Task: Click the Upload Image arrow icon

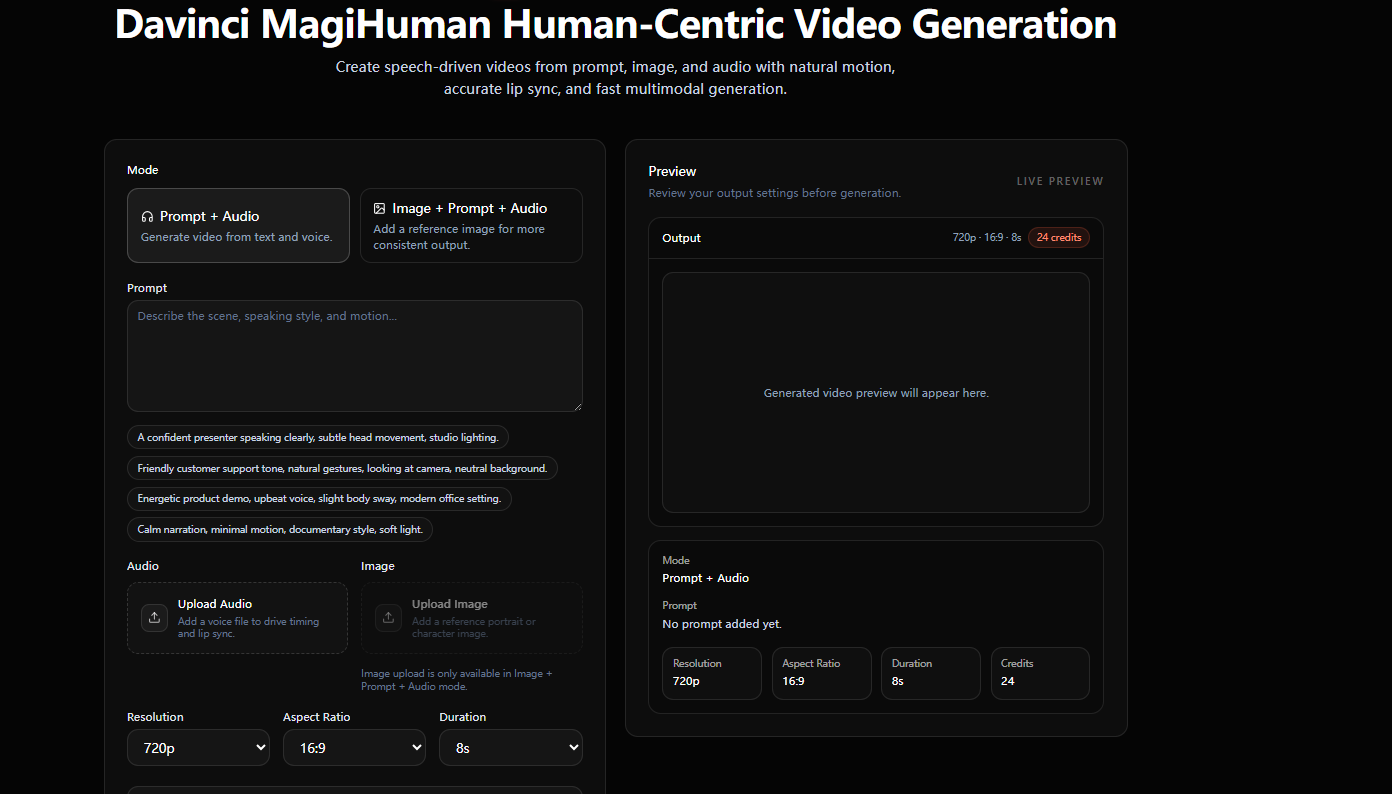Action: pyautogui.click(x=388, y=617)
